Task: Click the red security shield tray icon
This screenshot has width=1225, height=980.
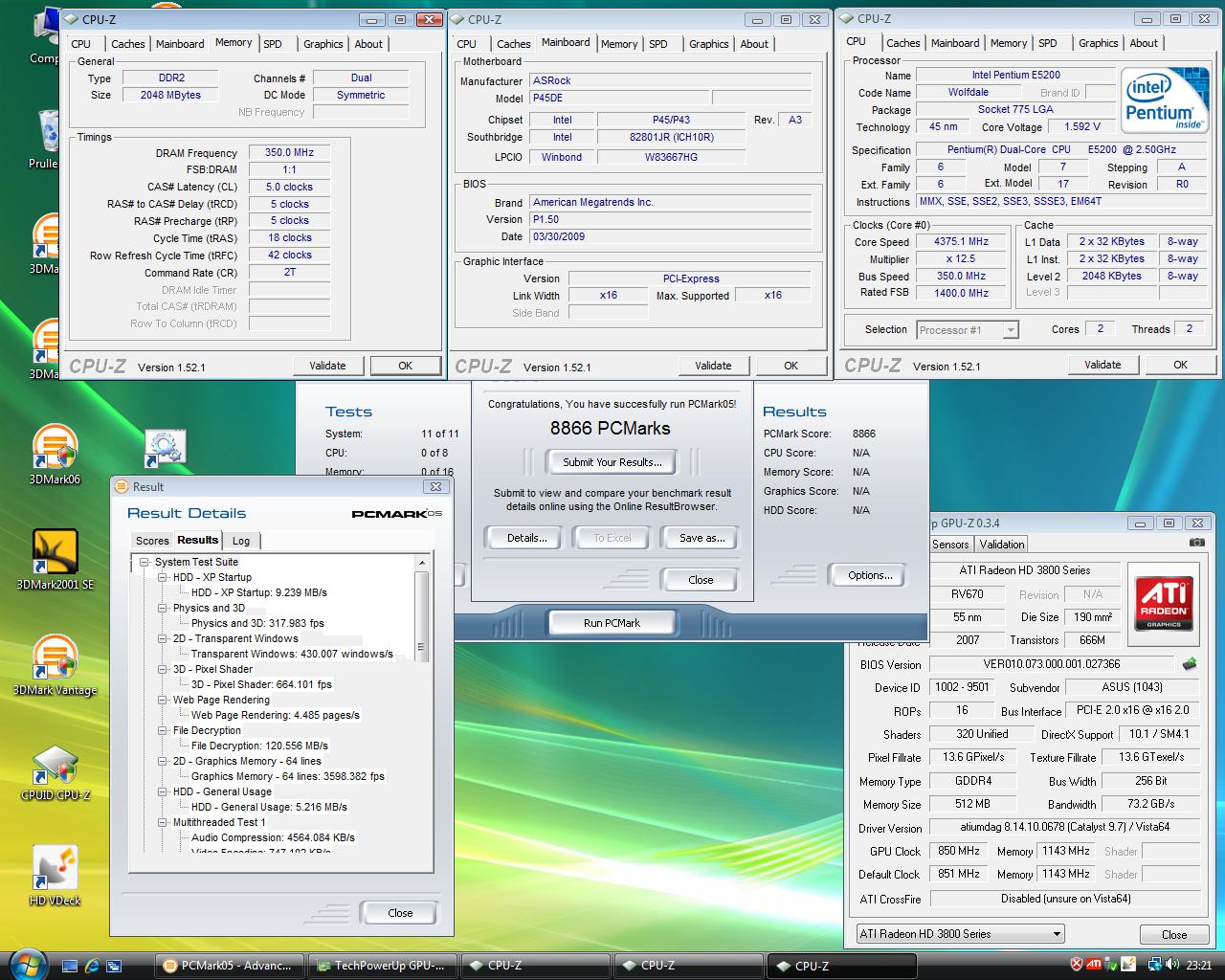Action: point(1076,965)
